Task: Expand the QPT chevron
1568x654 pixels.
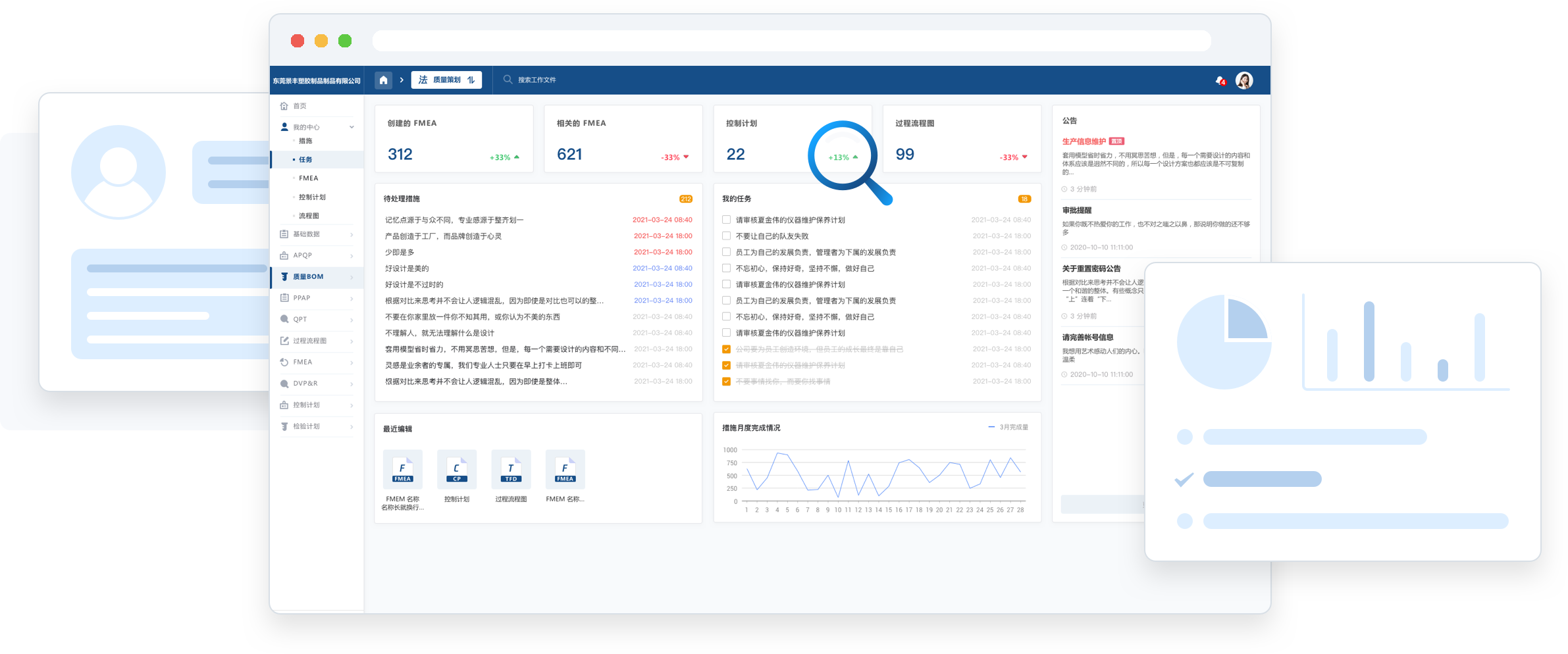Action: click(352, 320)
